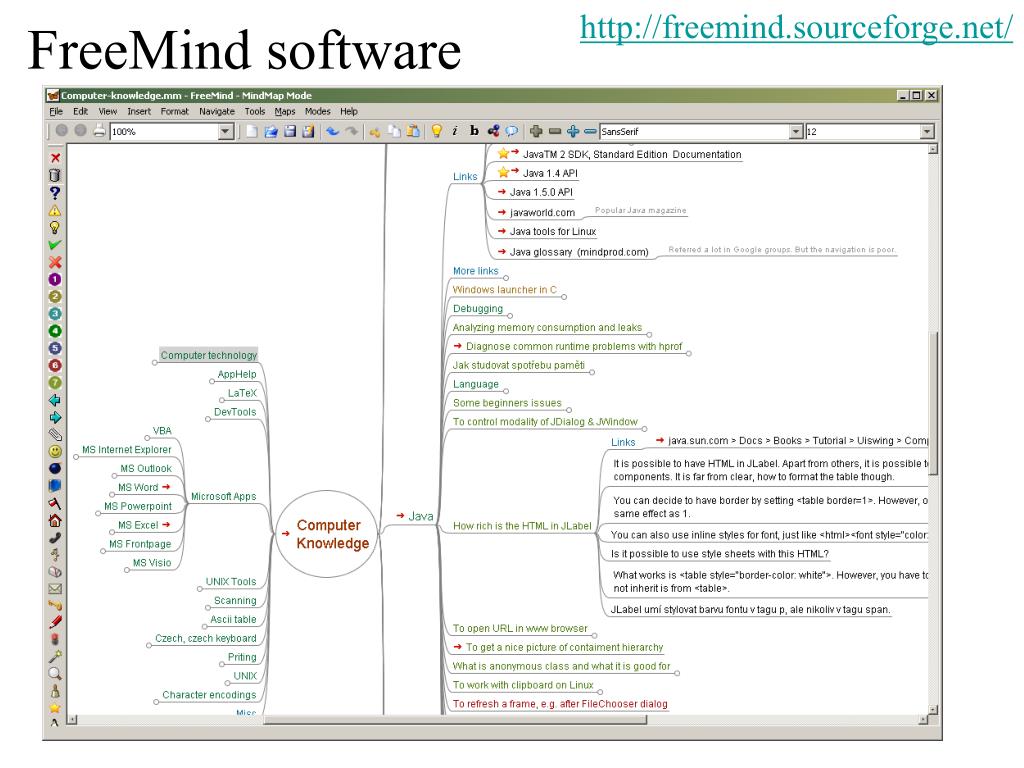Add the magnifying glass icon
This screenshot has width=1024, height=768.
[55, 673]
